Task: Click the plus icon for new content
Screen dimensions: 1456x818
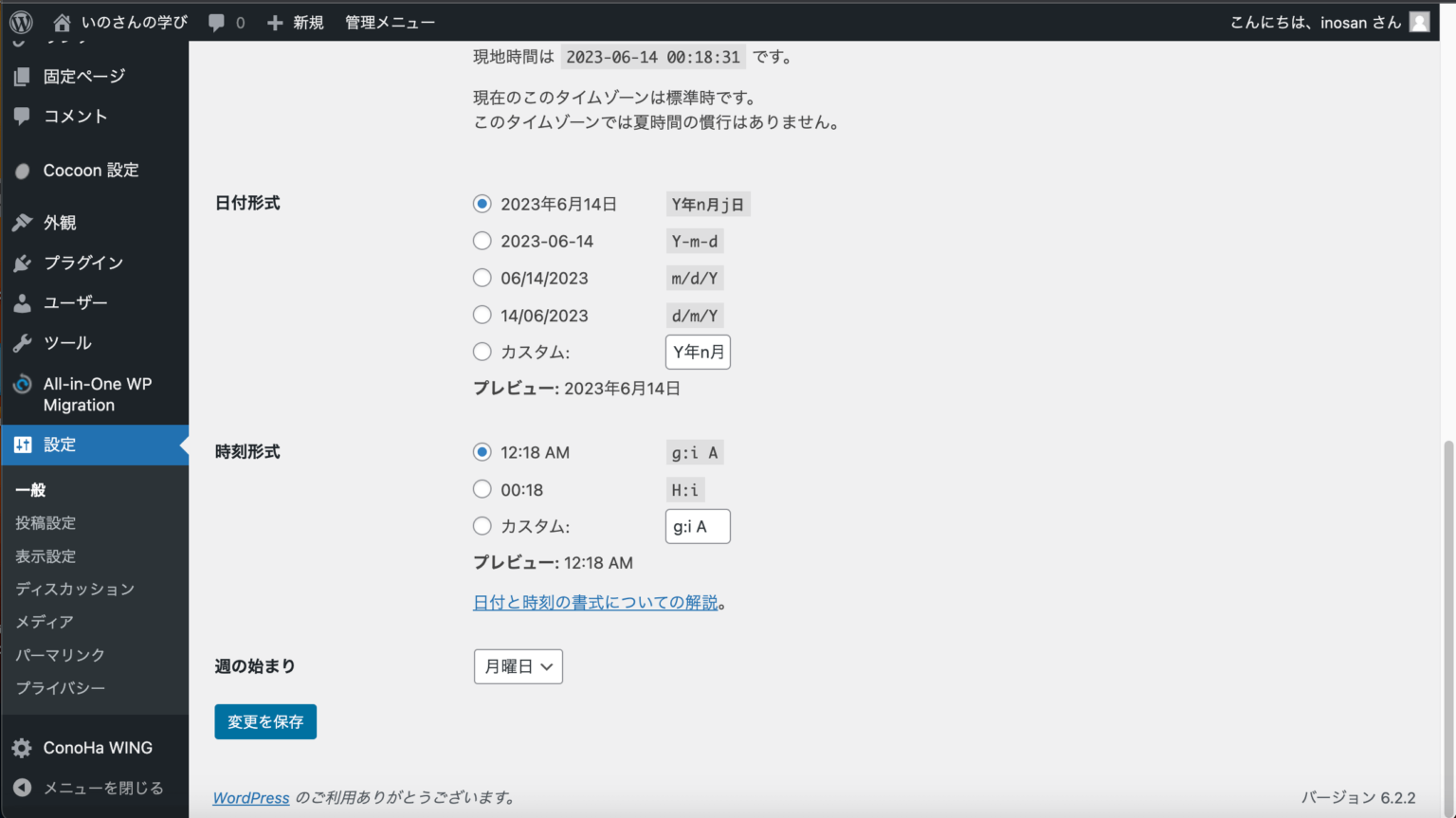Action: [275, 22]
